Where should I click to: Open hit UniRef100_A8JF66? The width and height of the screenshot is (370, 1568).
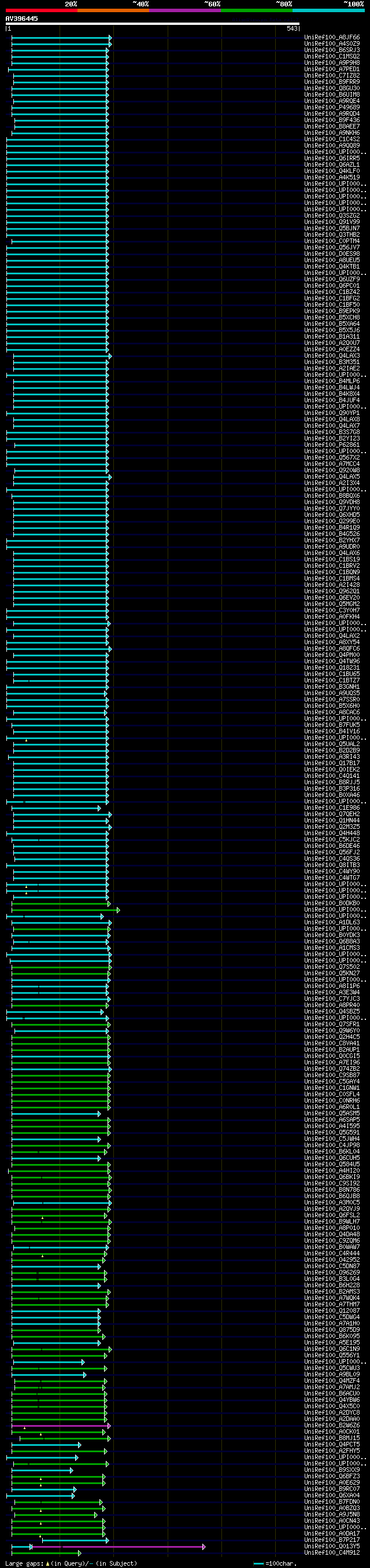pos(332,38)
